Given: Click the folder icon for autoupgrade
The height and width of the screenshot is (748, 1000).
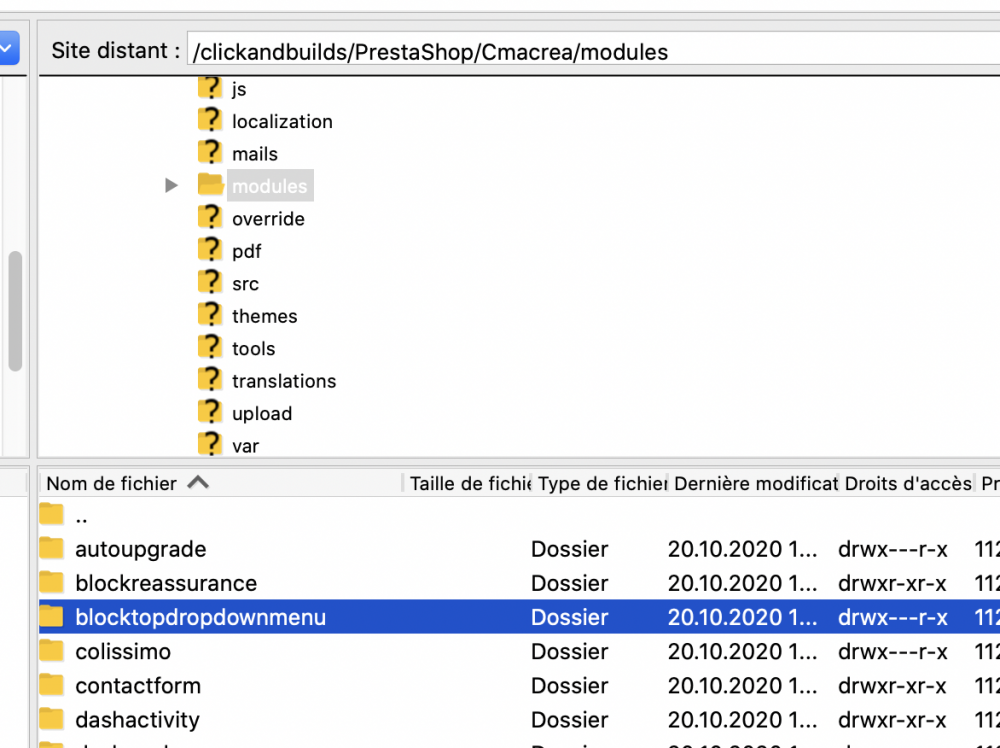Looking at the screenshot, I should (52, 549).
